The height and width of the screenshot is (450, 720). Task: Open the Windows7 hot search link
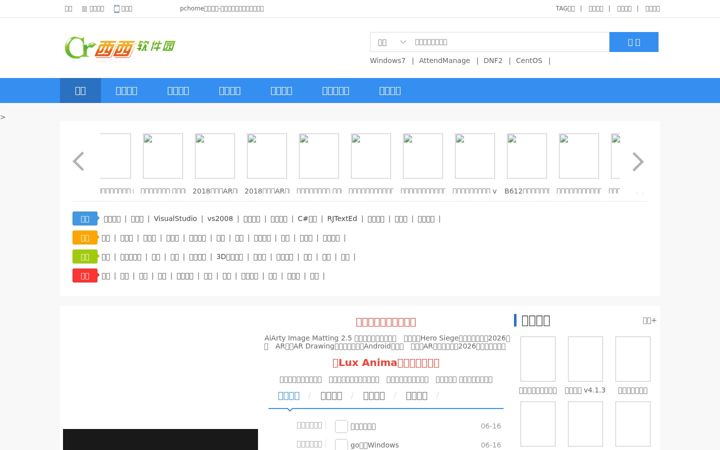point(388,61)
